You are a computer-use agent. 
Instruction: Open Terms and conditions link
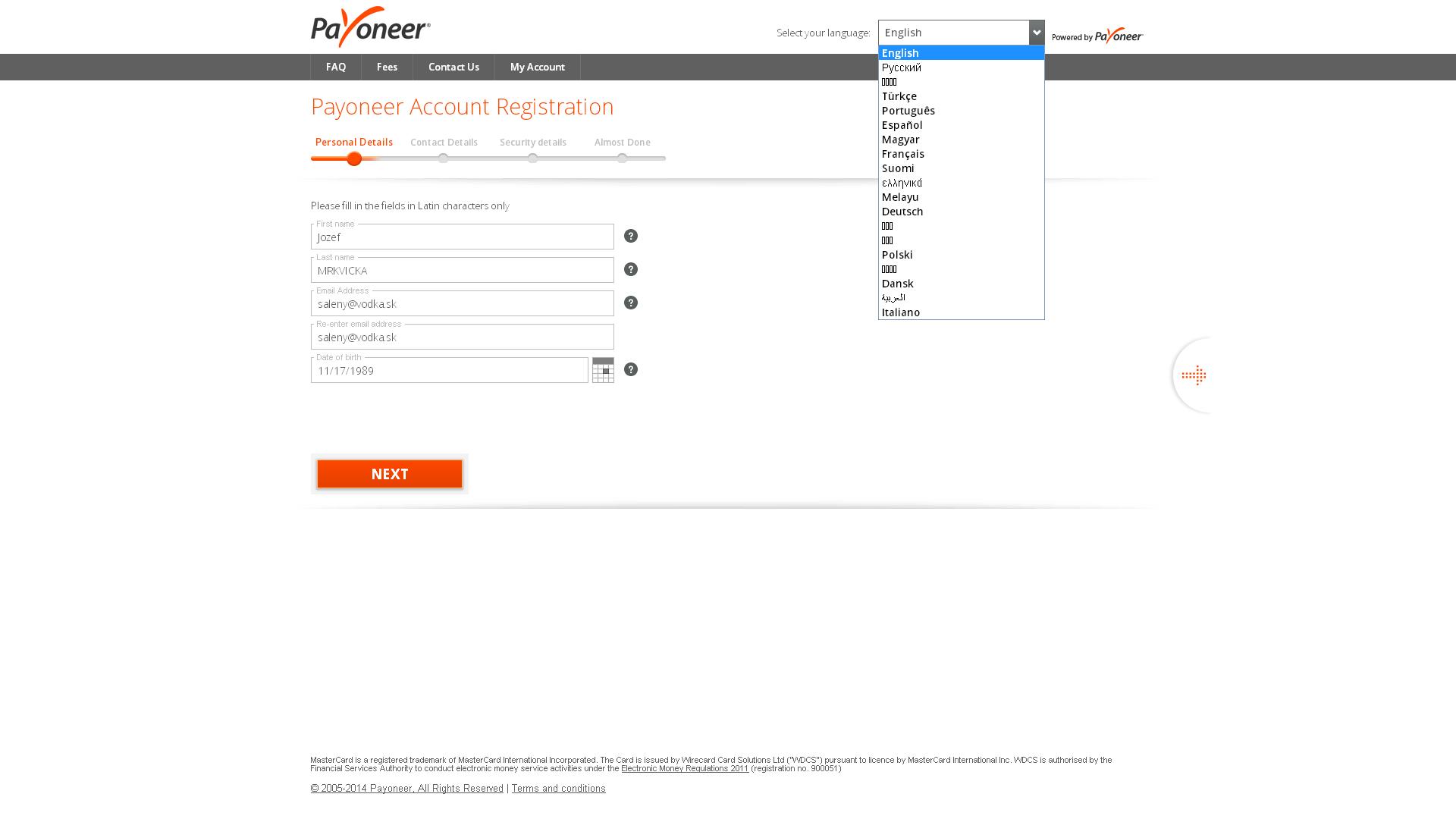(x=558, y=789)
